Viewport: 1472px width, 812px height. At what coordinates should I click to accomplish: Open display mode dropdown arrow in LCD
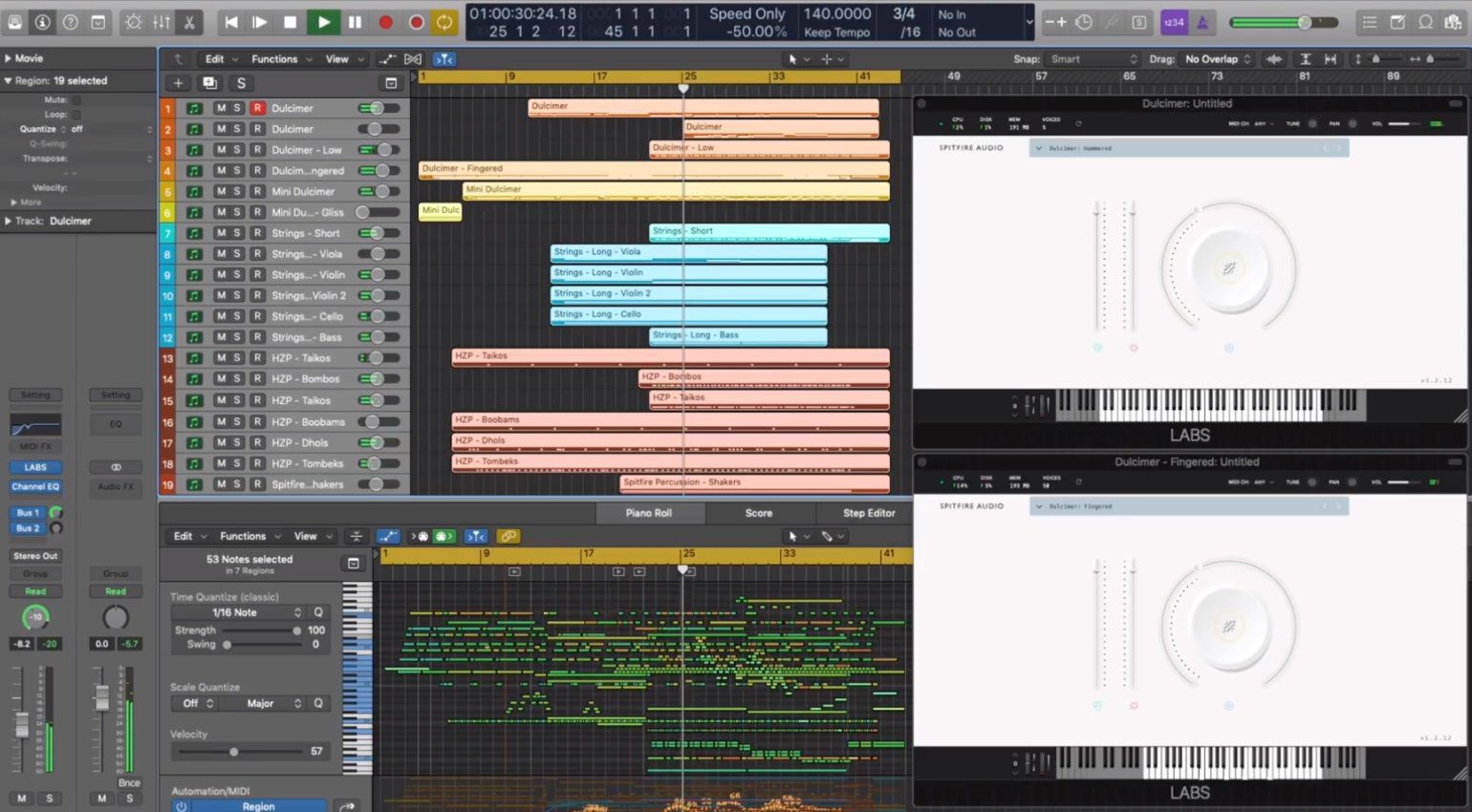pos(1028,22)
